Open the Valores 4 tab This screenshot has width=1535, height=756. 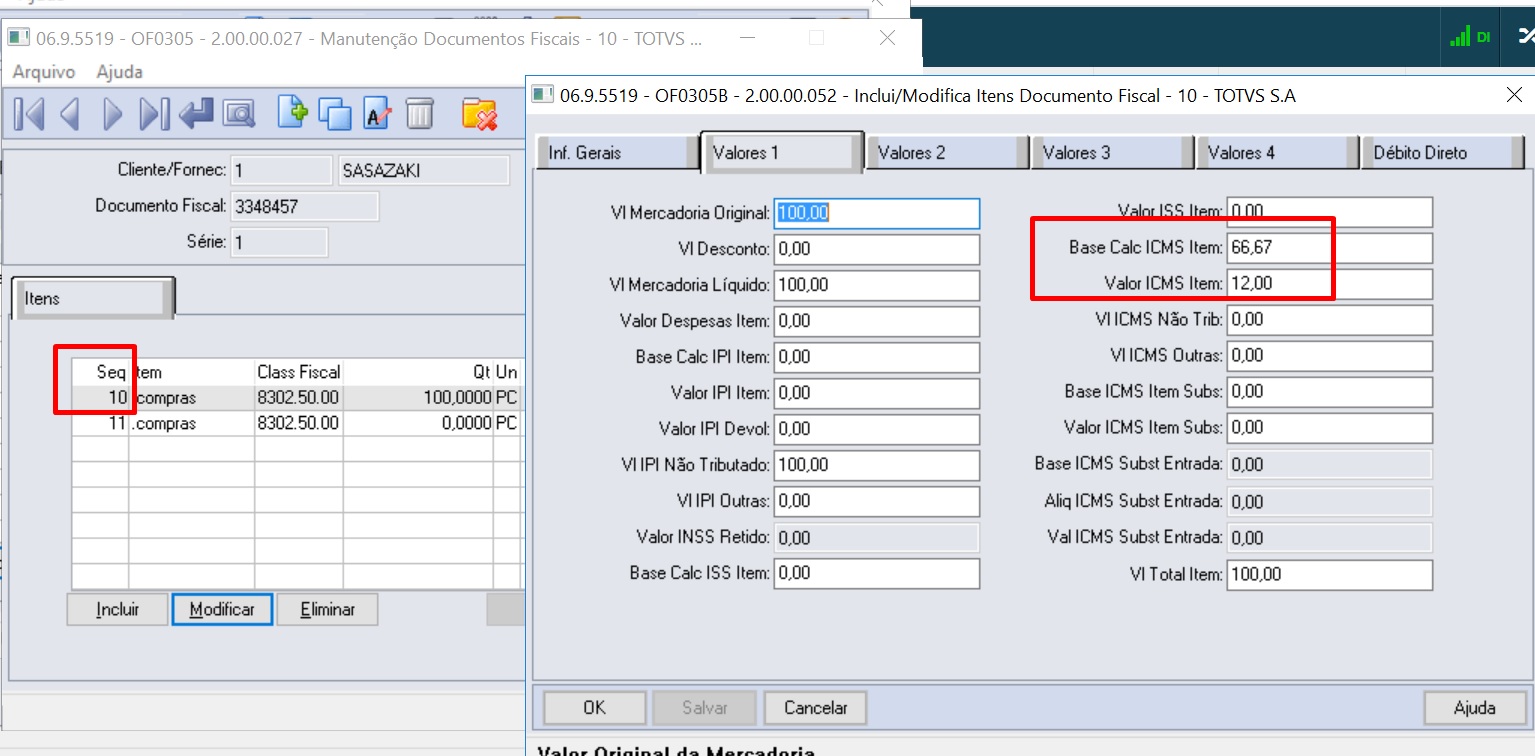click(x=1276, y=153)
